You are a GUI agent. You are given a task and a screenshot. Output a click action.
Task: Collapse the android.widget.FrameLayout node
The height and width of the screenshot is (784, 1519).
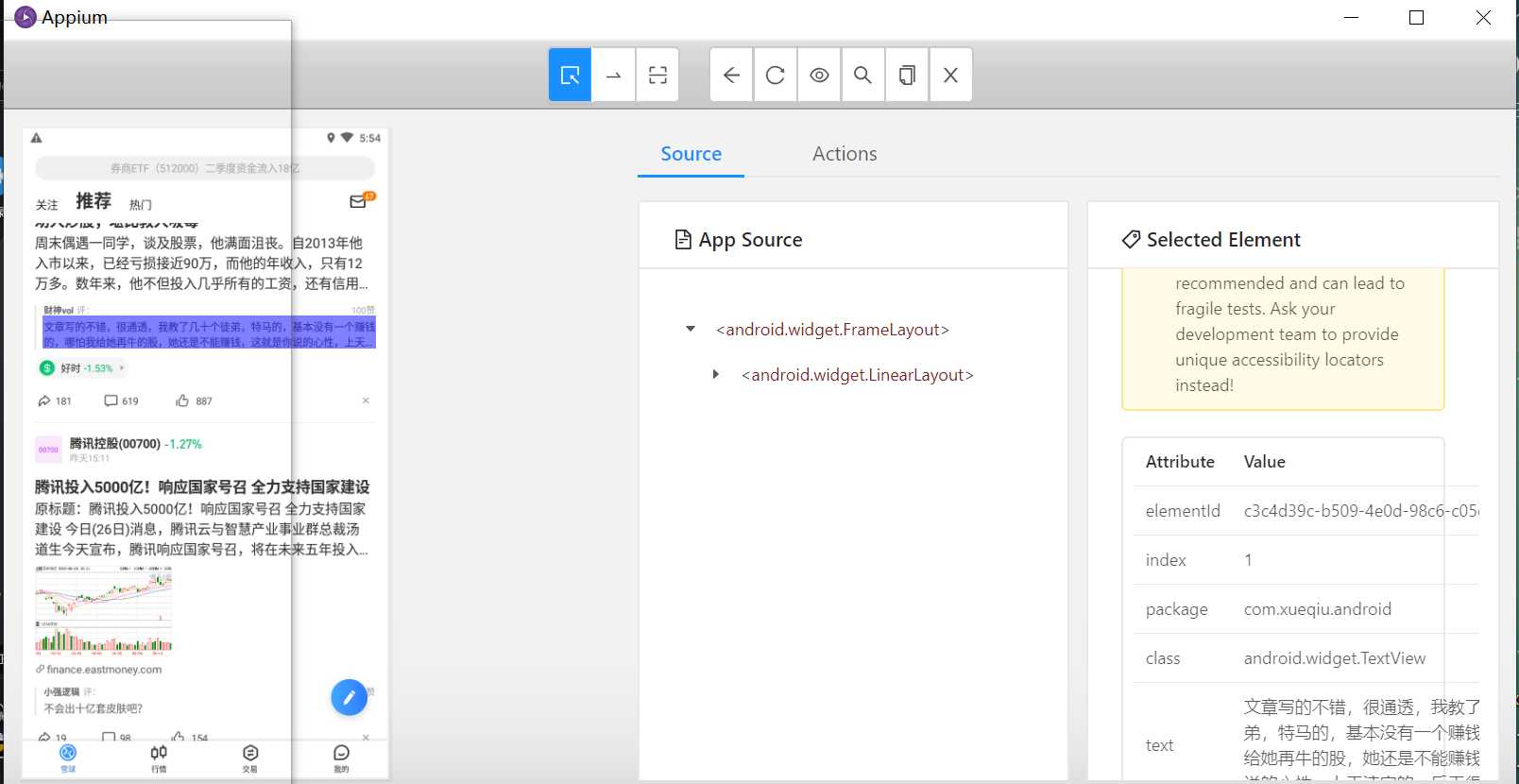tap(691, 329)
